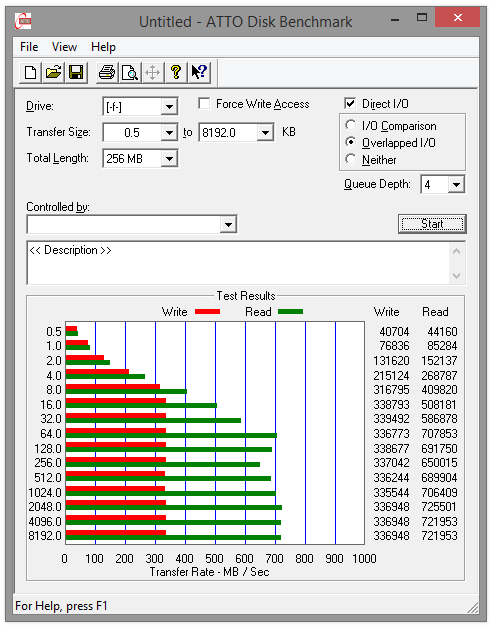Screen dimensions: 495x629
Task: Activate context help arrow-question icon
Action: click(199, 73)
